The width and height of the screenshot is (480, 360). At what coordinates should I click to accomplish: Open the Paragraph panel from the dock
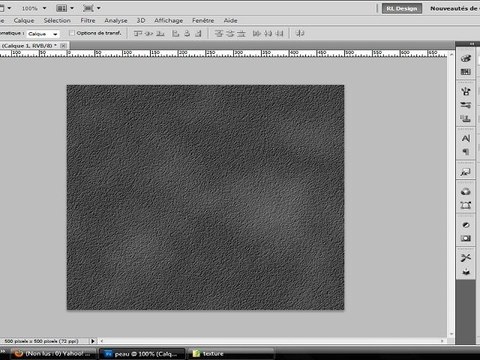pyautogui.click(x=466, y=152)
